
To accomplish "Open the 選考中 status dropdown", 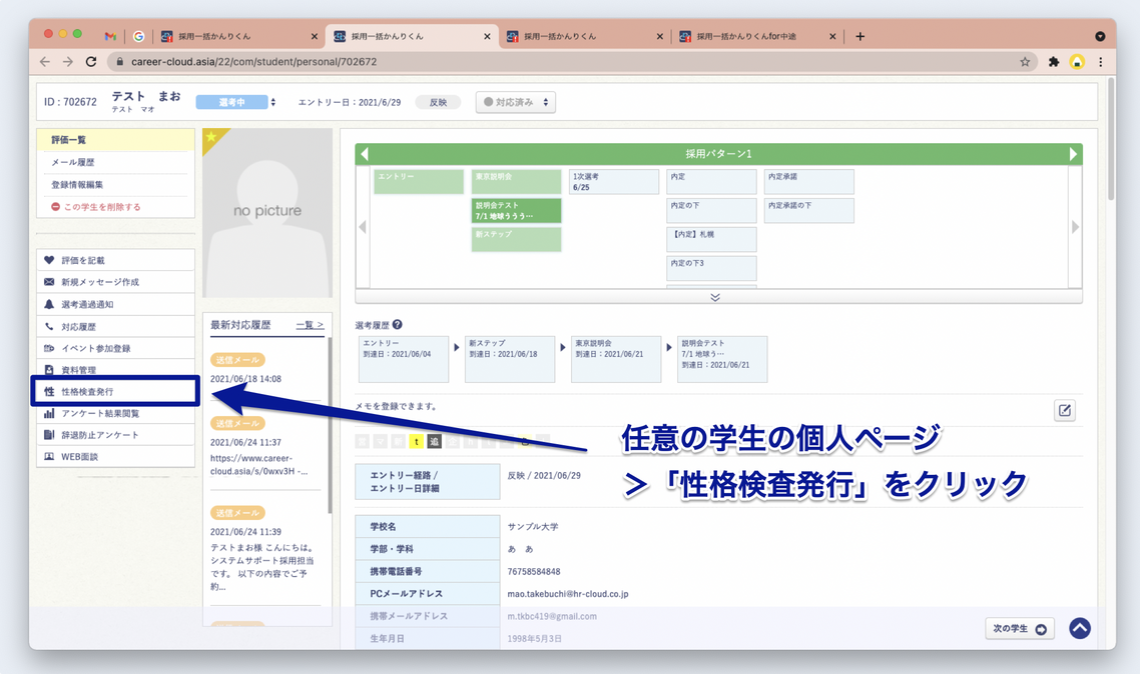I will 236,102.
